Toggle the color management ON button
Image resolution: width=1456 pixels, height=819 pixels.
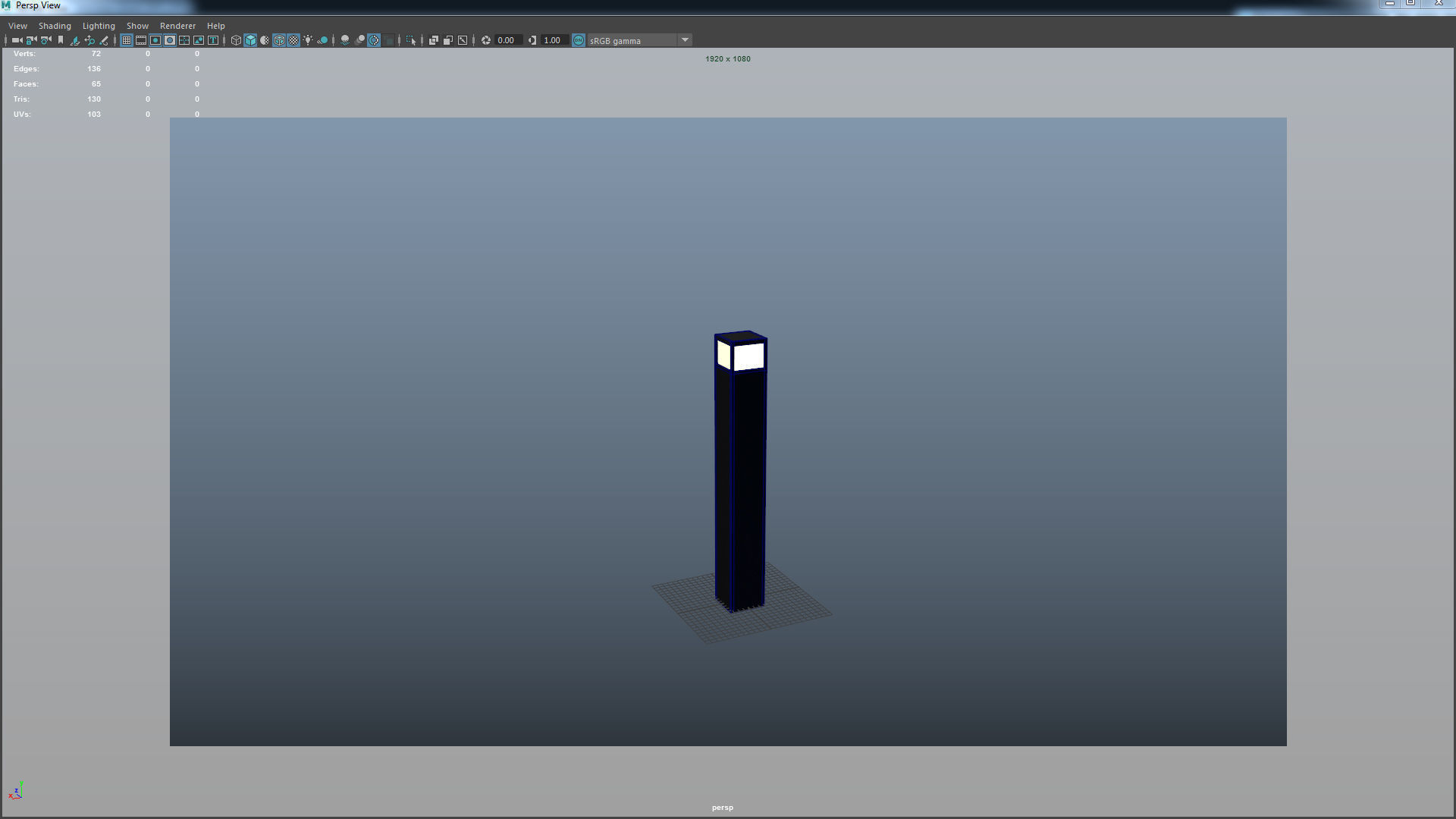point(579,40)
